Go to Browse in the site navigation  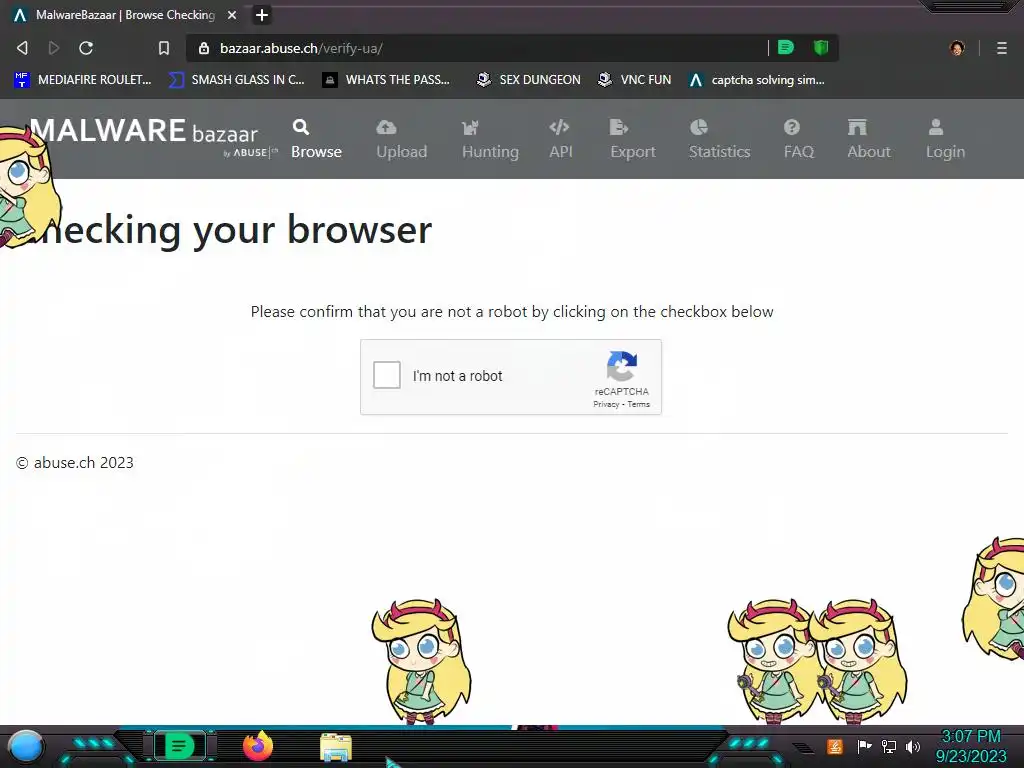click(316, 138)
